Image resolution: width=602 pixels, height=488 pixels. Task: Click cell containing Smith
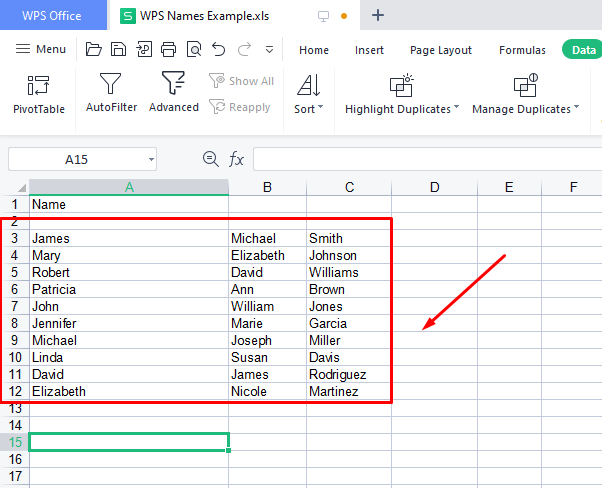coord(349,238)
